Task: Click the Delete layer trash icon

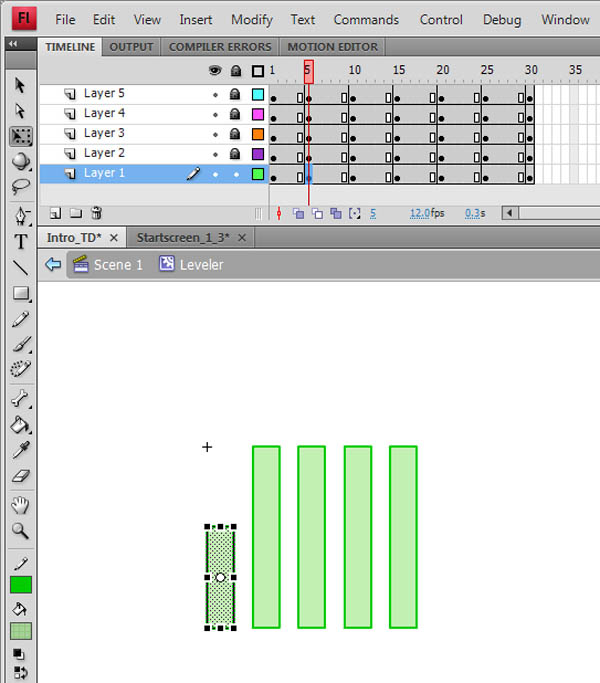Action: point(96,213)
